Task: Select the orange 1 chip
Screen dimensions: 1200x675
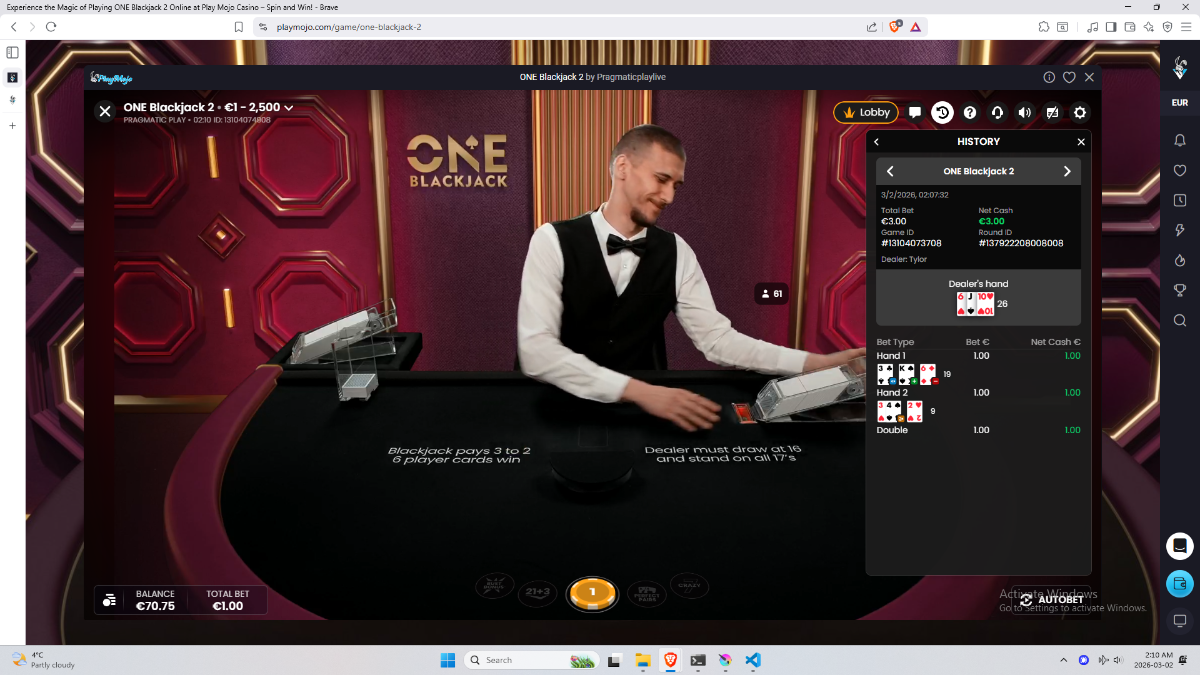Action: (591, 593)
